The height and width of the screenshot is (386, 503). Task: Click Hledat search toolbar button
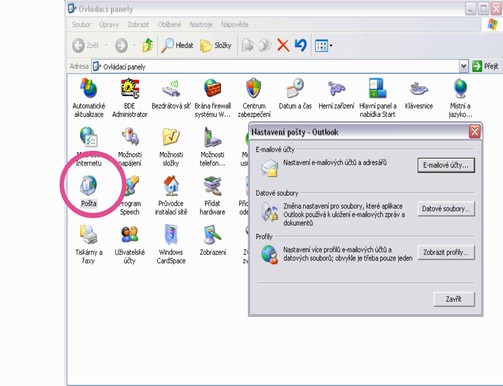(177, 45)
